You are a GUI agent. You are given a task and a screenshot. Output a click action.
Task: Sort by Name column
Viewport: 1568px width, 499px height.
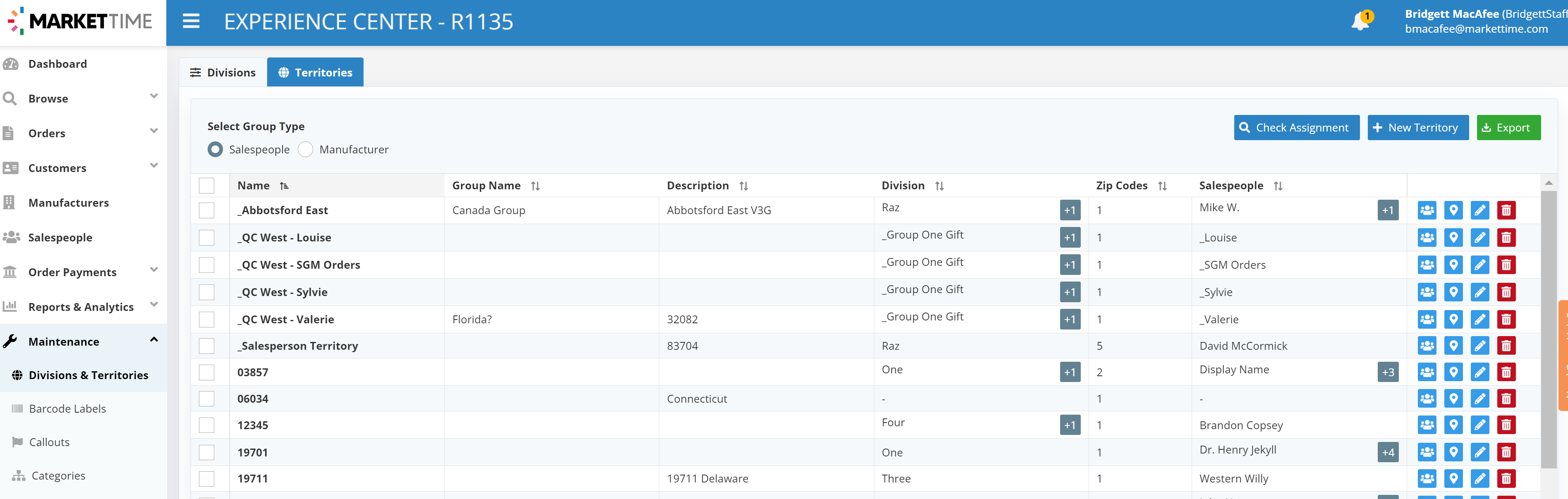coord(284,186)
